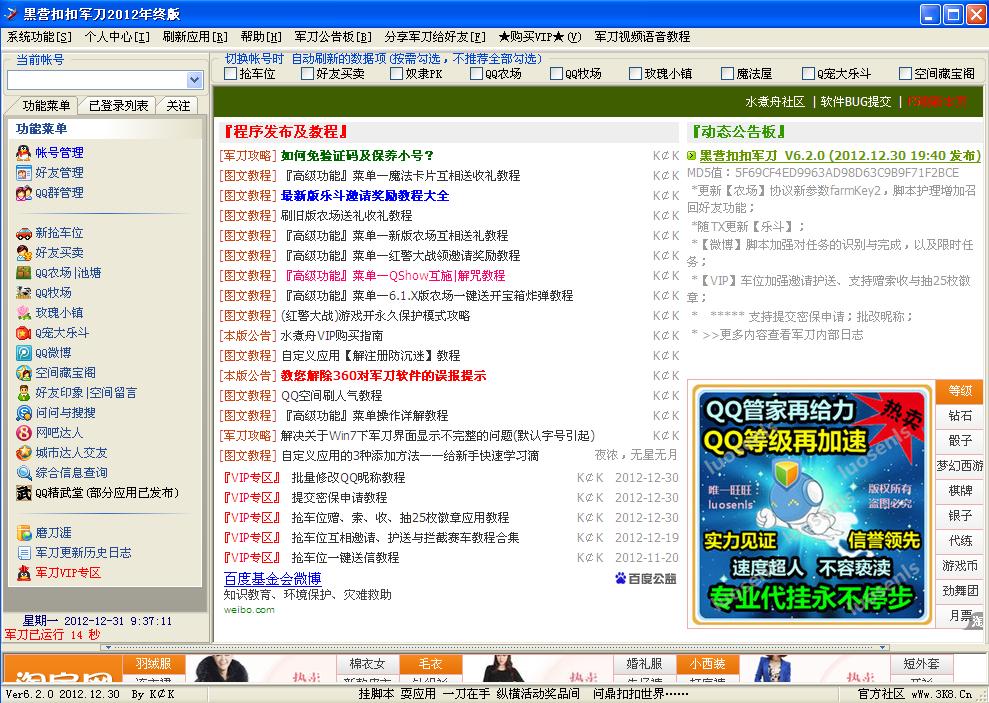Screen dimensions: 989x703
Task: Launch QQ微博 from the sidebar icon
Action: [x=24, y=353]
